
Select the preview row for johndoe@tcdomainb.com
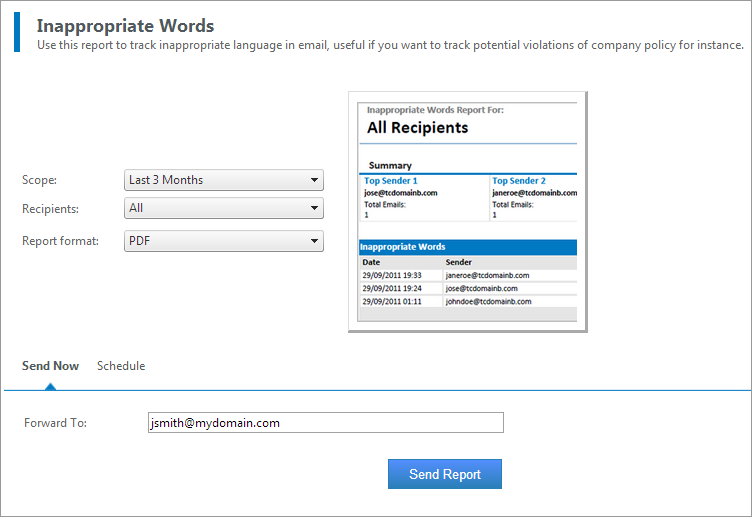pos(467,301)
